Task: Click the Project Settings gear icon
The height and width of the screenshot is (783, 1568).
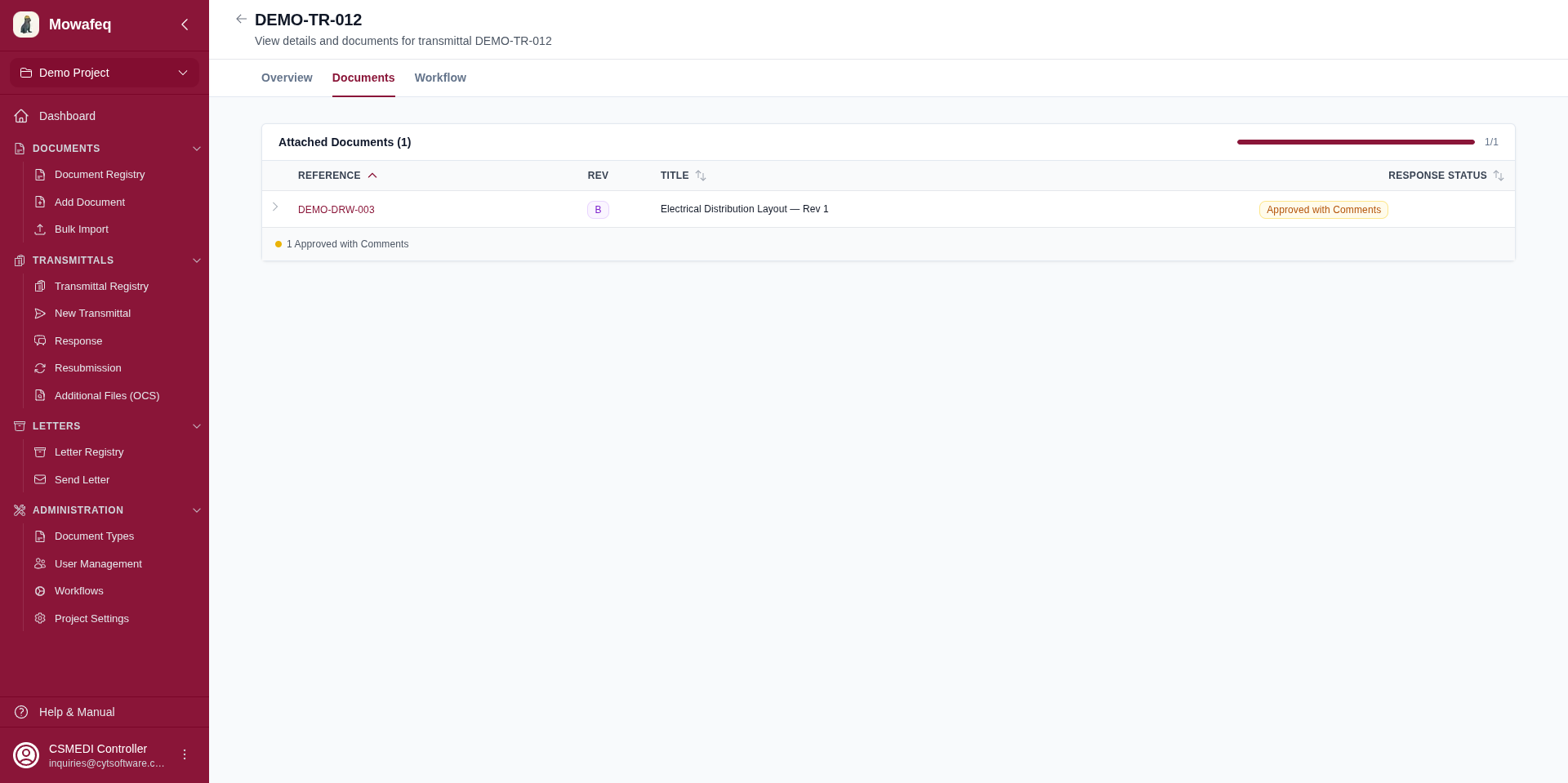Action: [x=40, y=619]
